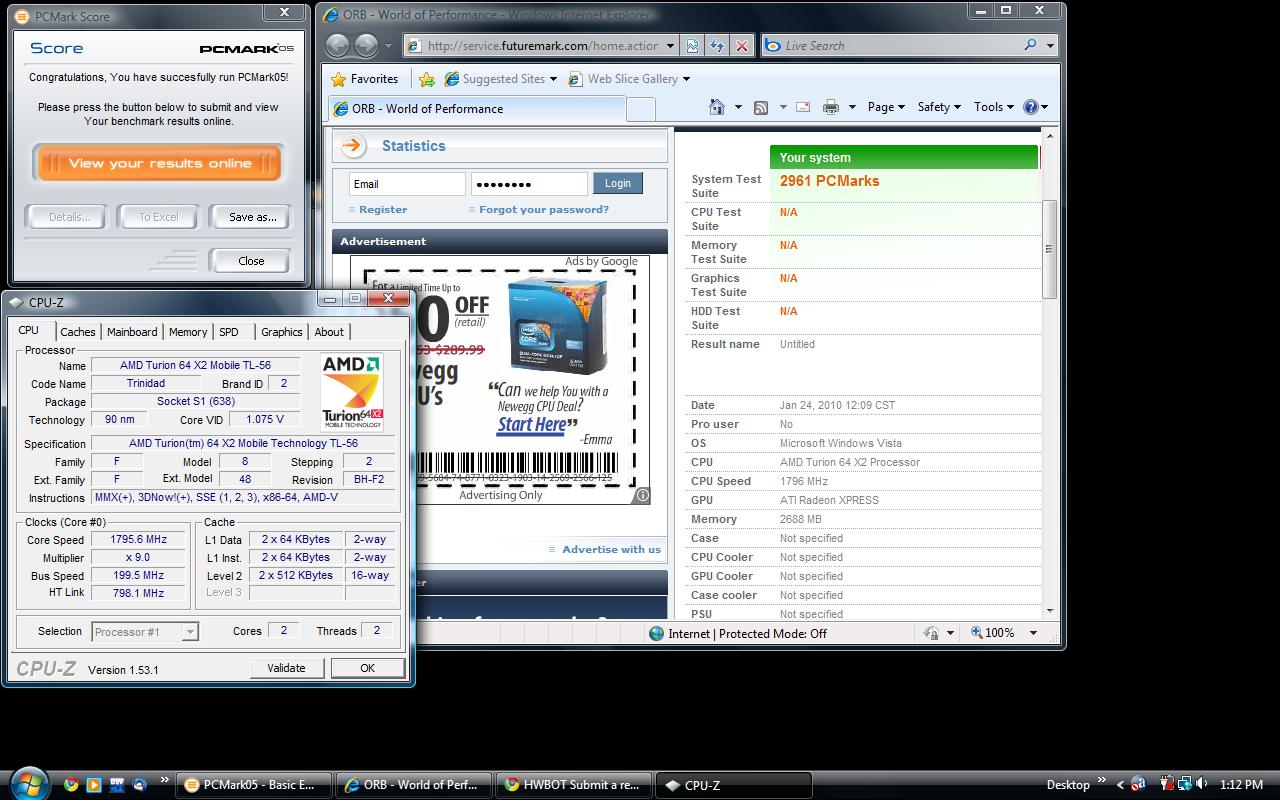
Task: Open Live Search provider dropdown arrow
Action: (1050, 45)
